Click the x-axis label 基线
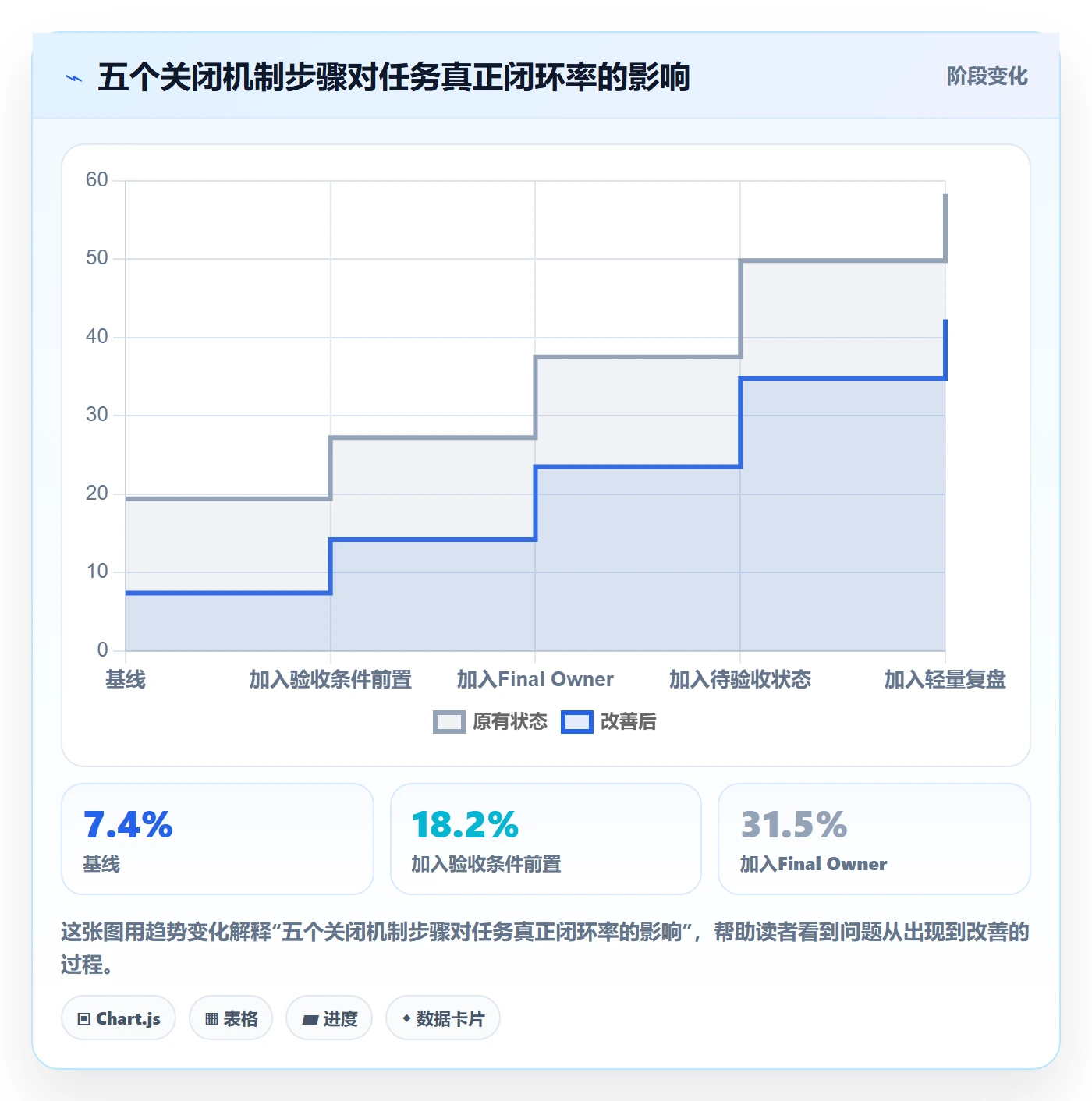The height and width of the screenshot is (1101, 1092). (x=126, y=680)
